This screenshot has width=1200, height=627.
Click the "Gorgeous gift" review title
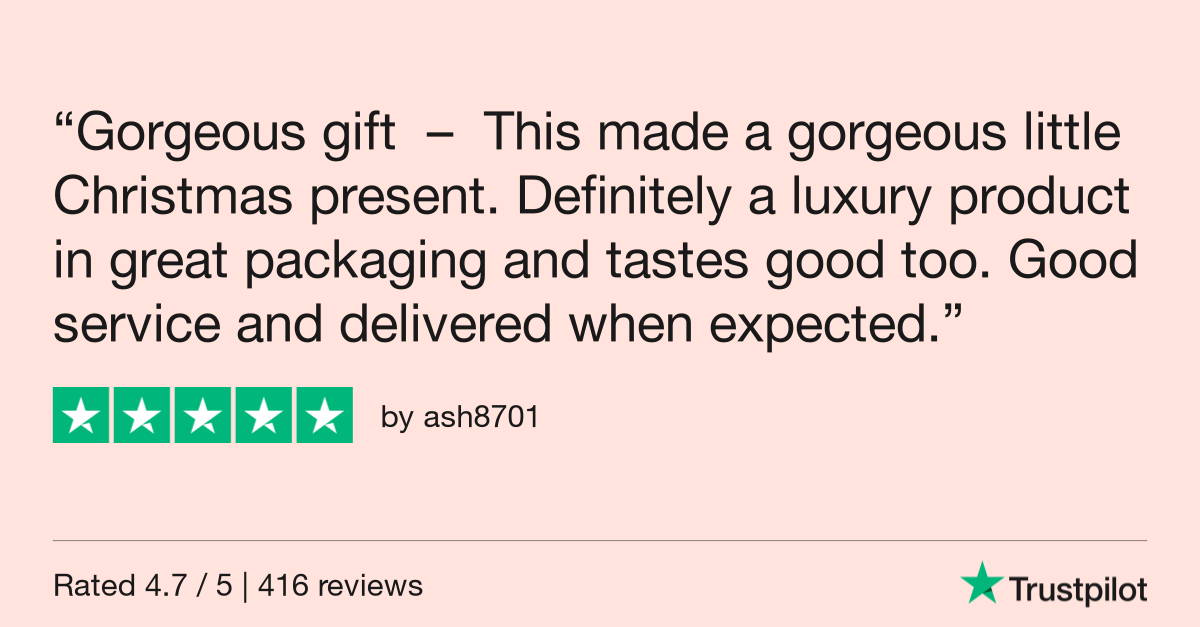(236, 134)
